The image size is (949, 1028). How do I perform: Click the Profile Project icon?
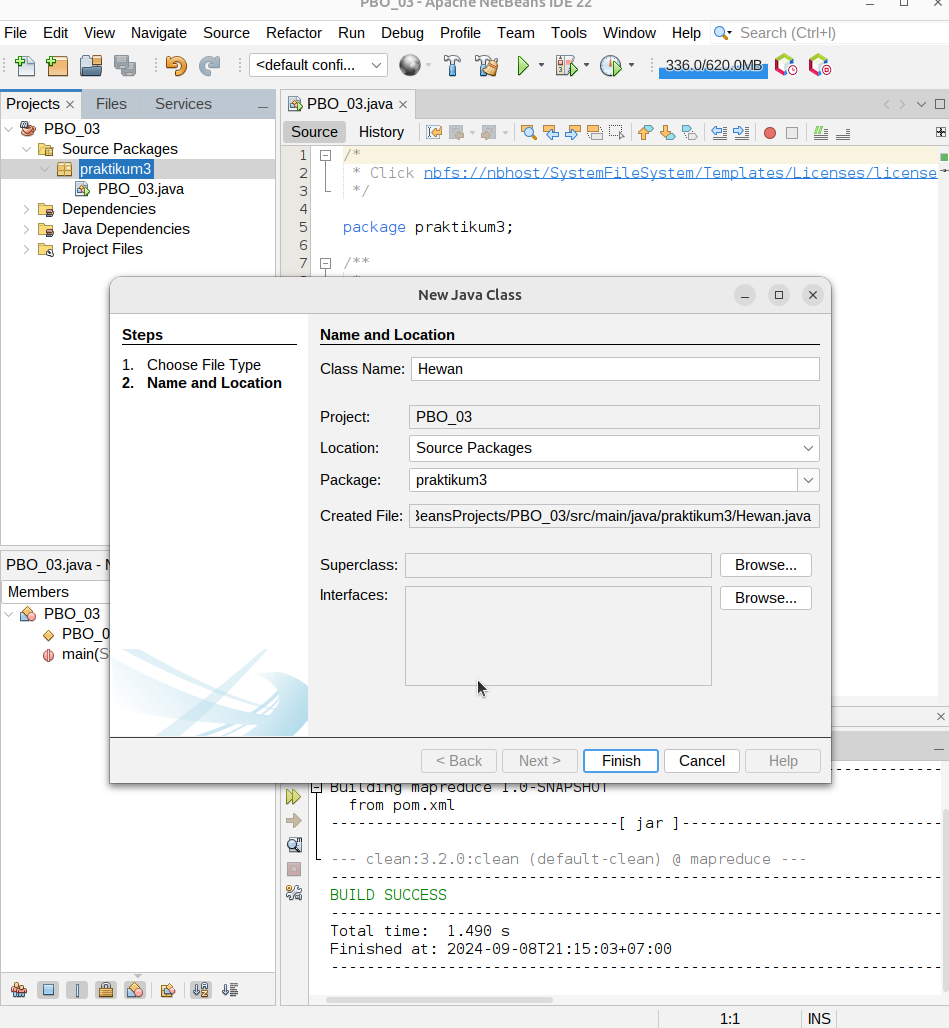point(611,66)
